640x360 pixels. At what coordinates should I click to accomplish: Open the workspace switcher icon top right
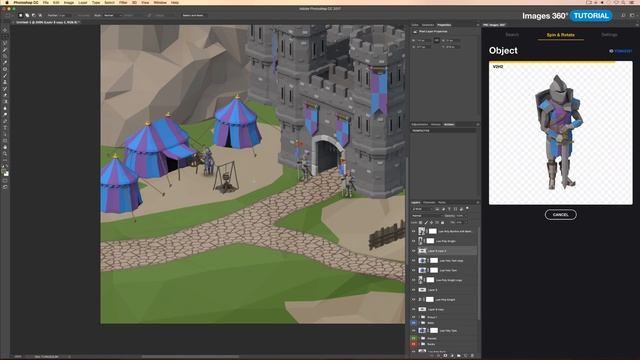coord(632,16)
